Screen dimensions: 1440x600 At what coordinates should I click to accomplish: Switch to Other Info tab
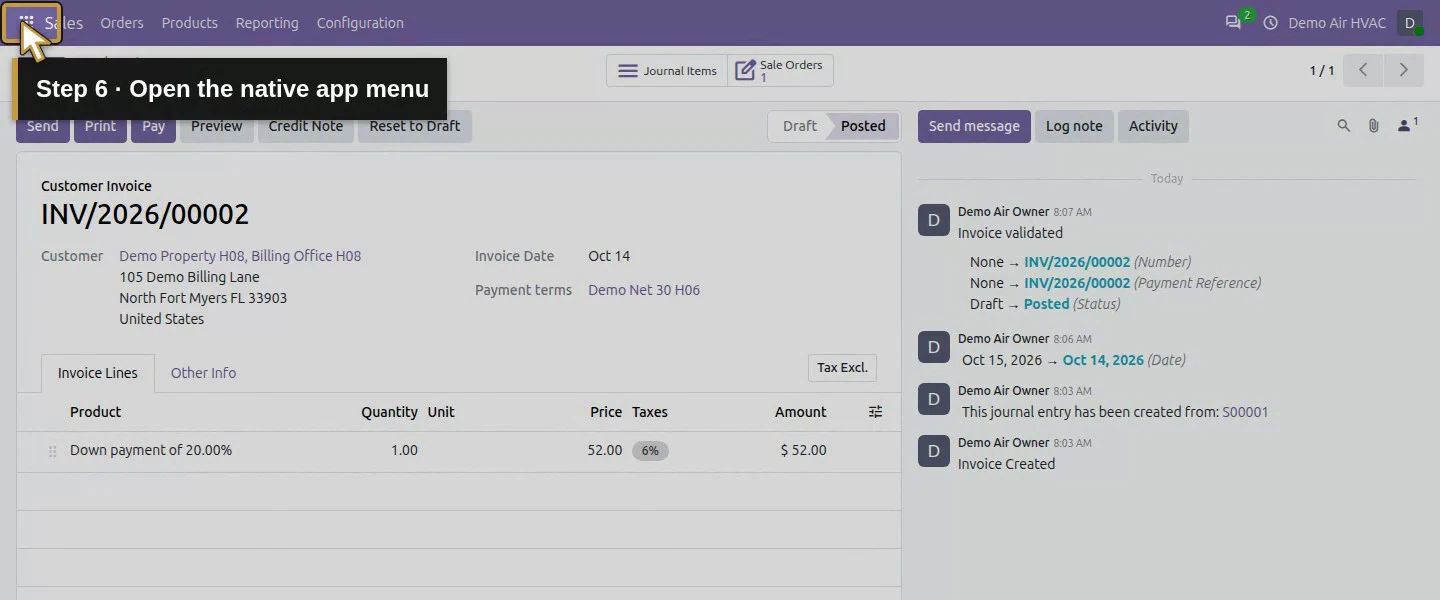(203, 373)
